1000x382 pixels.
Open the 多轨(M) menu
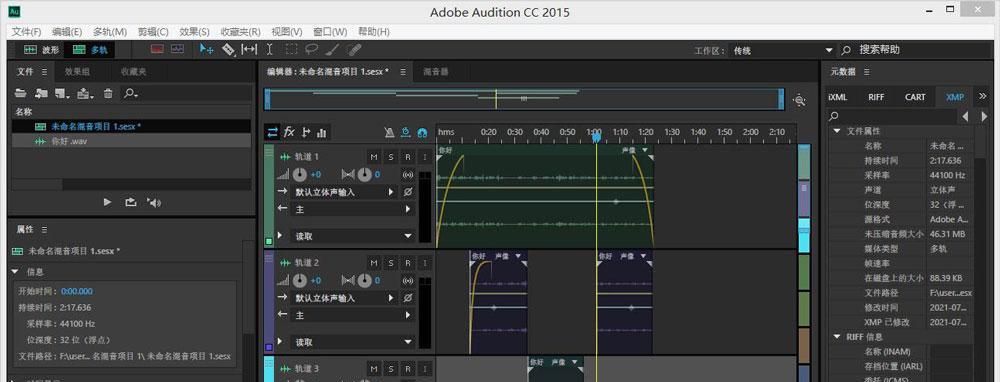110,31
